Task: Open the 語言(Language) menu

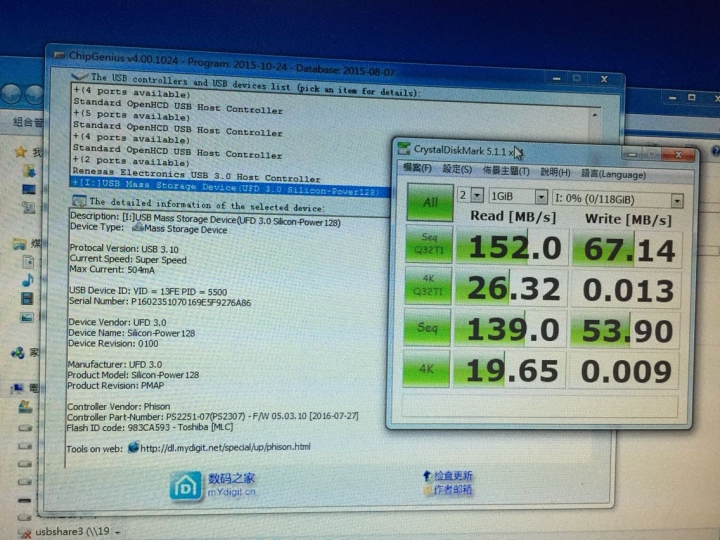Action: point(613,174)
